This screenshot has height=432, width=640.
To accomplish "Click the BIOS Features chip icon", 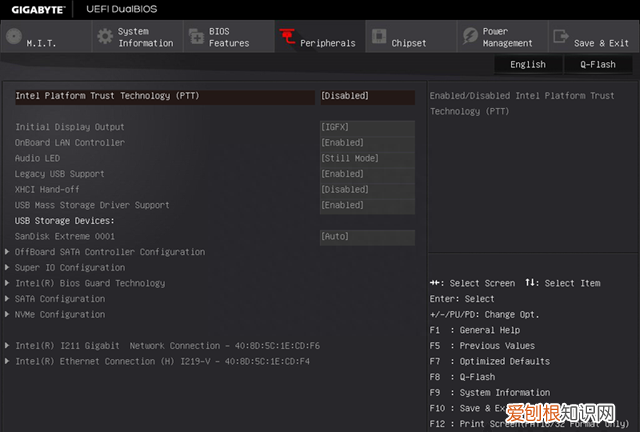I will [195, 37].
